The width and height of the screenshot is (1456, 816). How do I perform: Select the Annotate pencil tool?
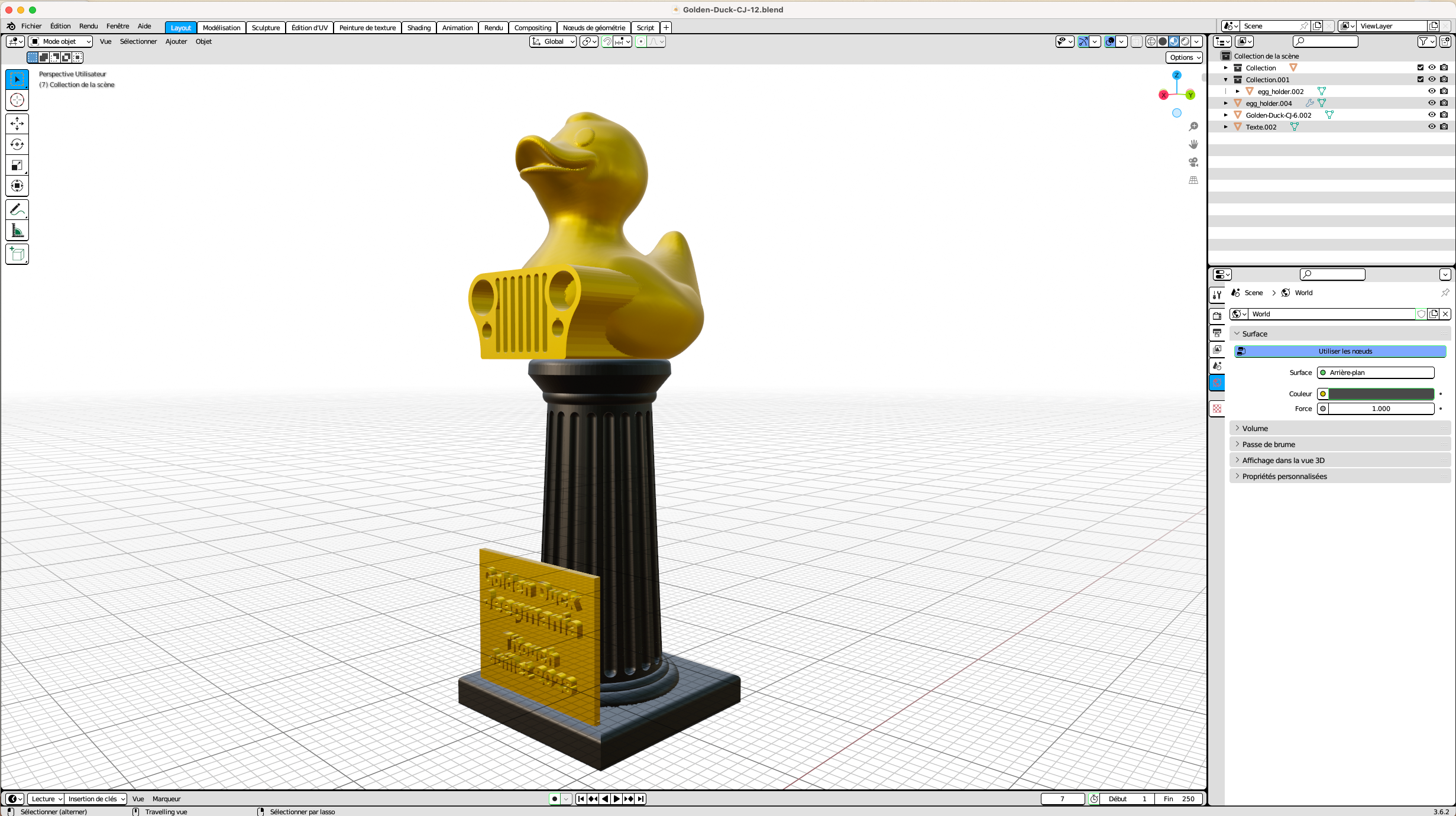(x=17, y=209)
